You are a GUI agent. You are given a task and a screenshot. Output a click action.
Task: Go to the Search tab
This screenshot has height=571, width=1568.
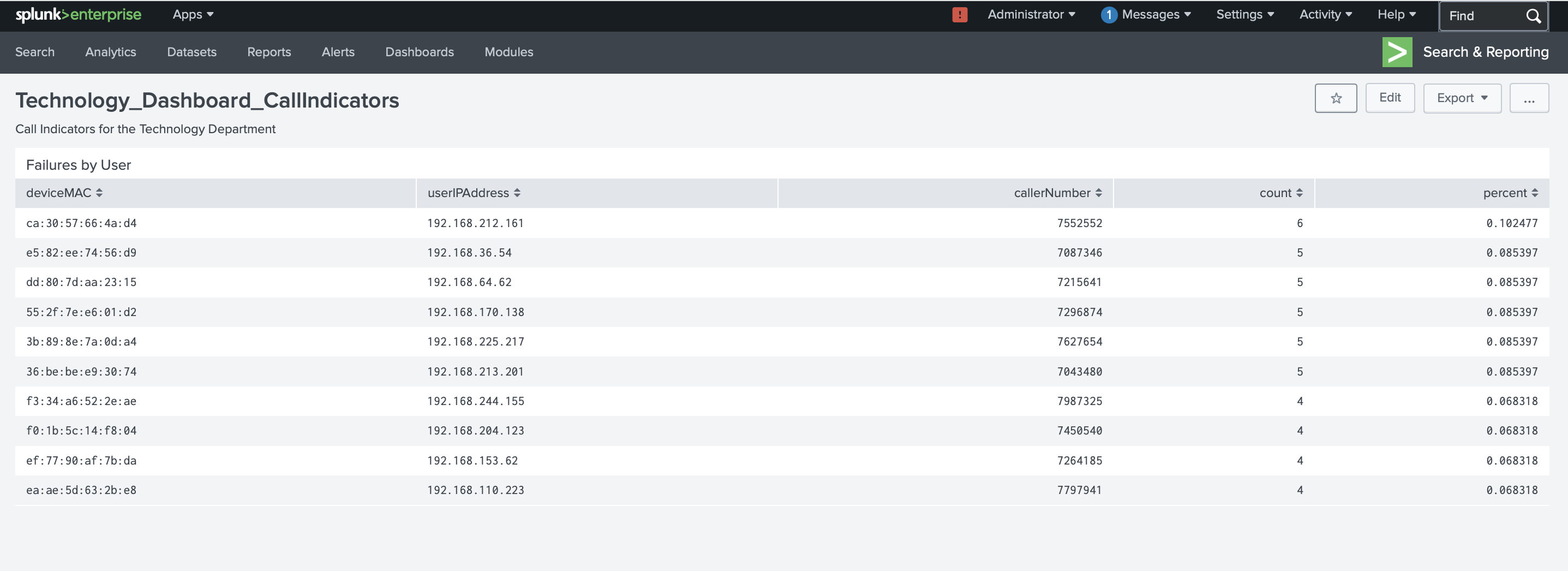pyautogui.click(x=35, y=52)
